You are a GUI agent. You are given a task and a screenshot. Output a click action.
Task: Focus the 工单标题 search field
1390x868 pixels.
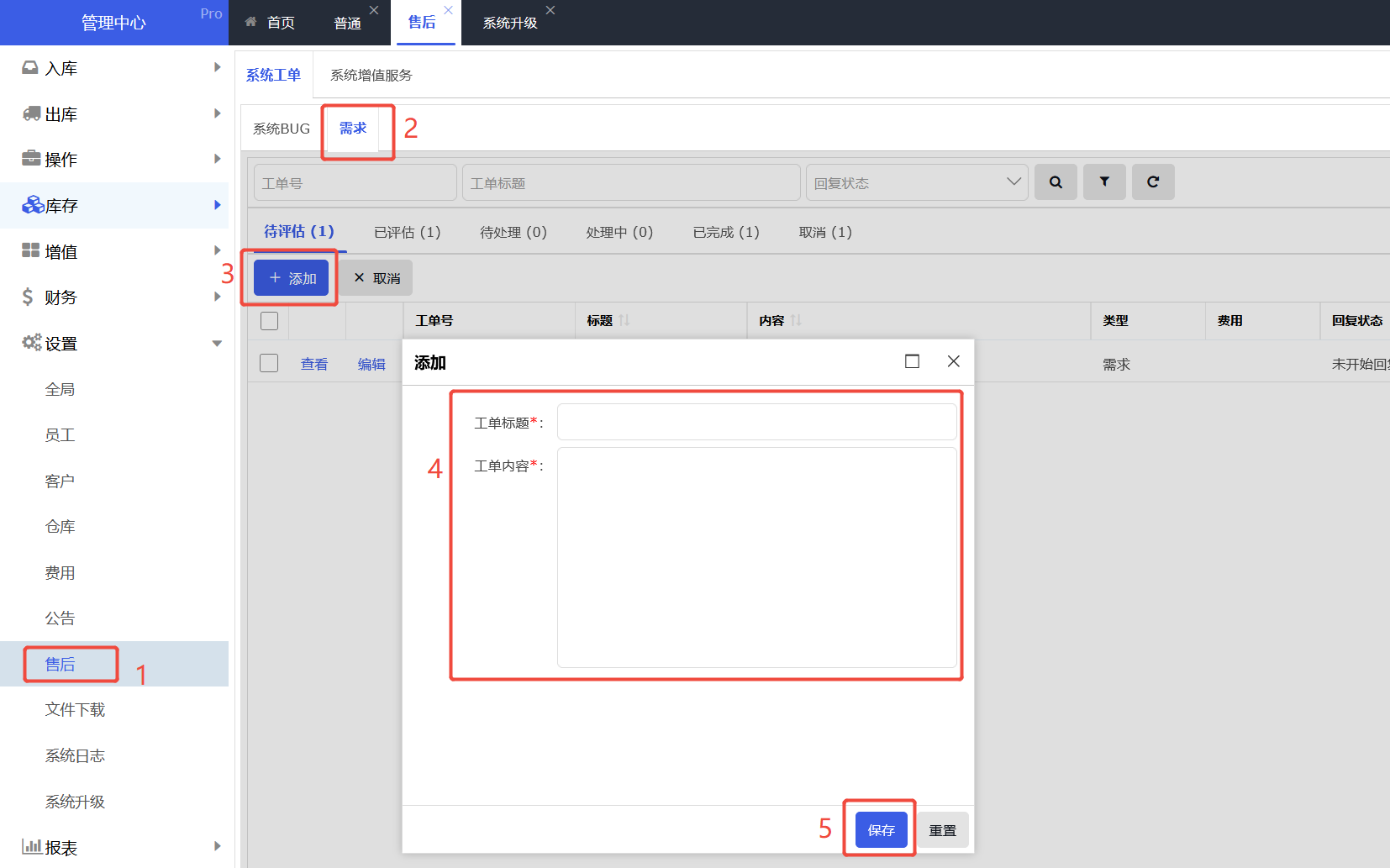coord(631,182)
